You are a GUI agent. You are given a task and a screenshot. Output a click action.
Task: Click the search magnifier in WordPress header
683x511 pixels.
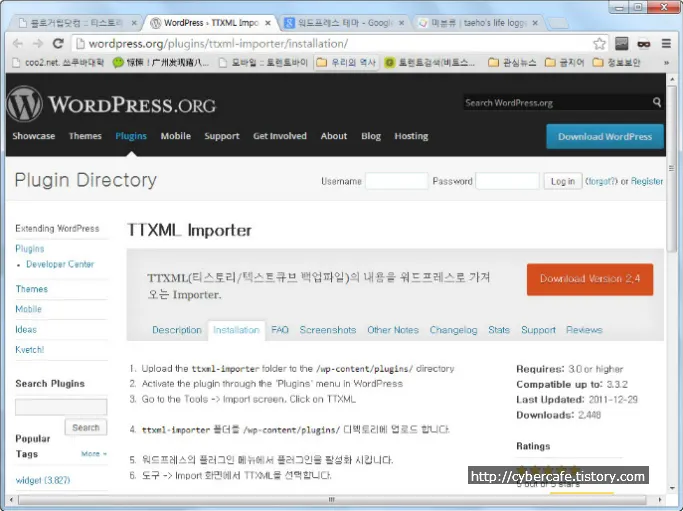657,102
